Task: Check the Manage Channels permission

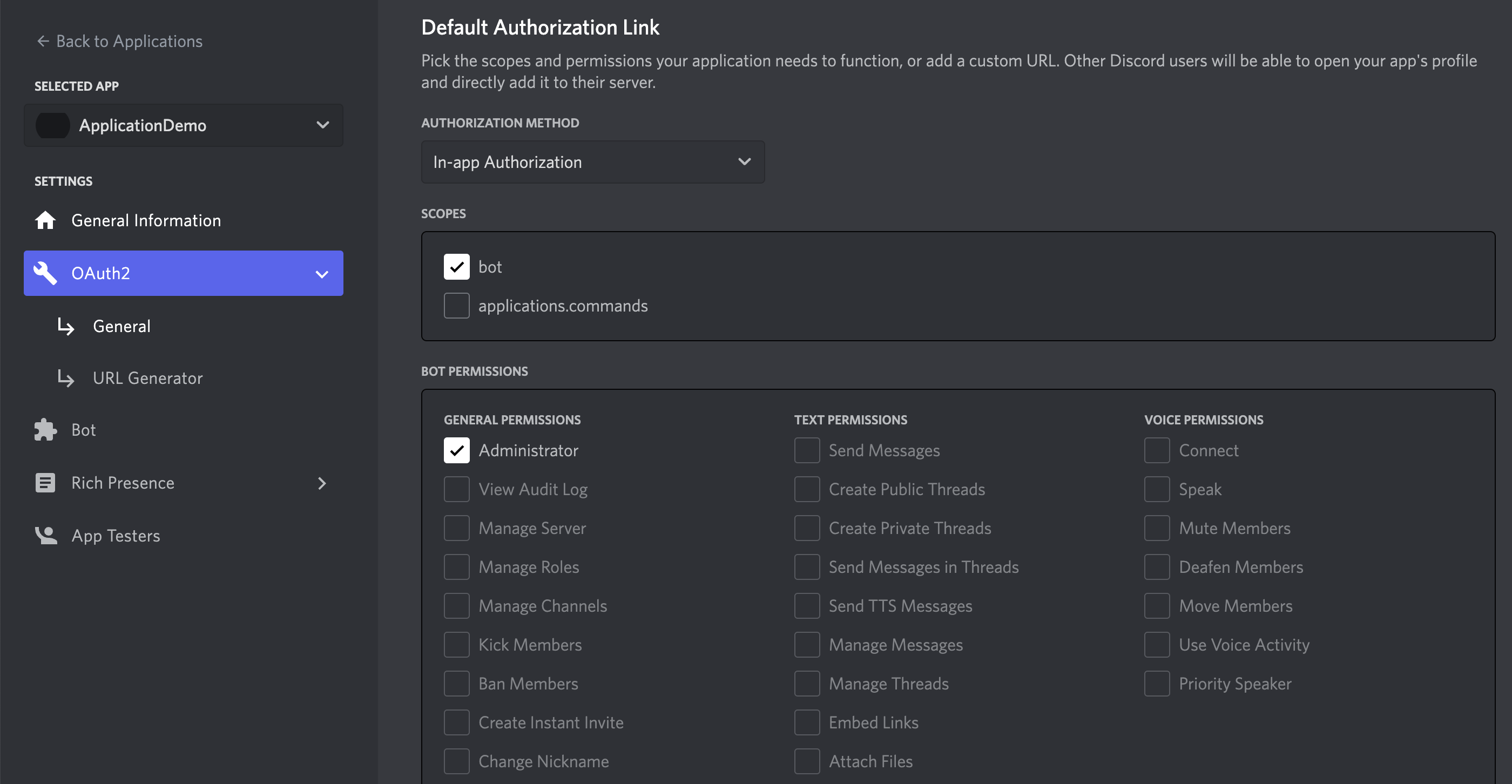Action: 457,606
